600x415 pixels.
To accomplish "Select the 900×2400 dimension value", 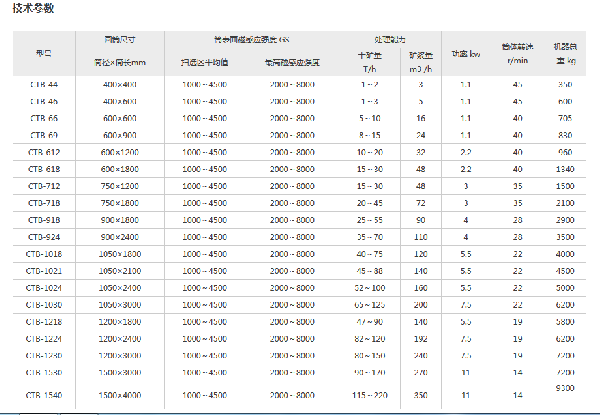I will 120,237.
